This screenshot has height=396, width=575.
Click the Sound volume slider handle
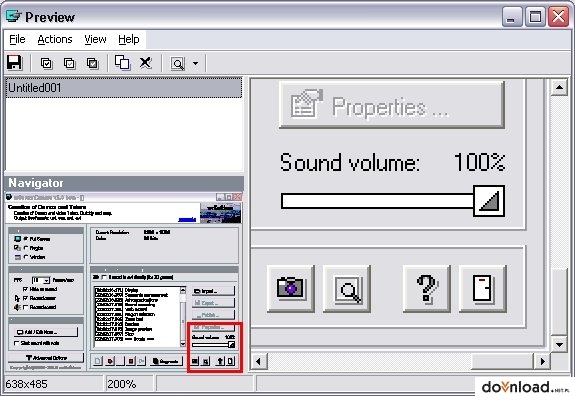[x=489, y=201]
